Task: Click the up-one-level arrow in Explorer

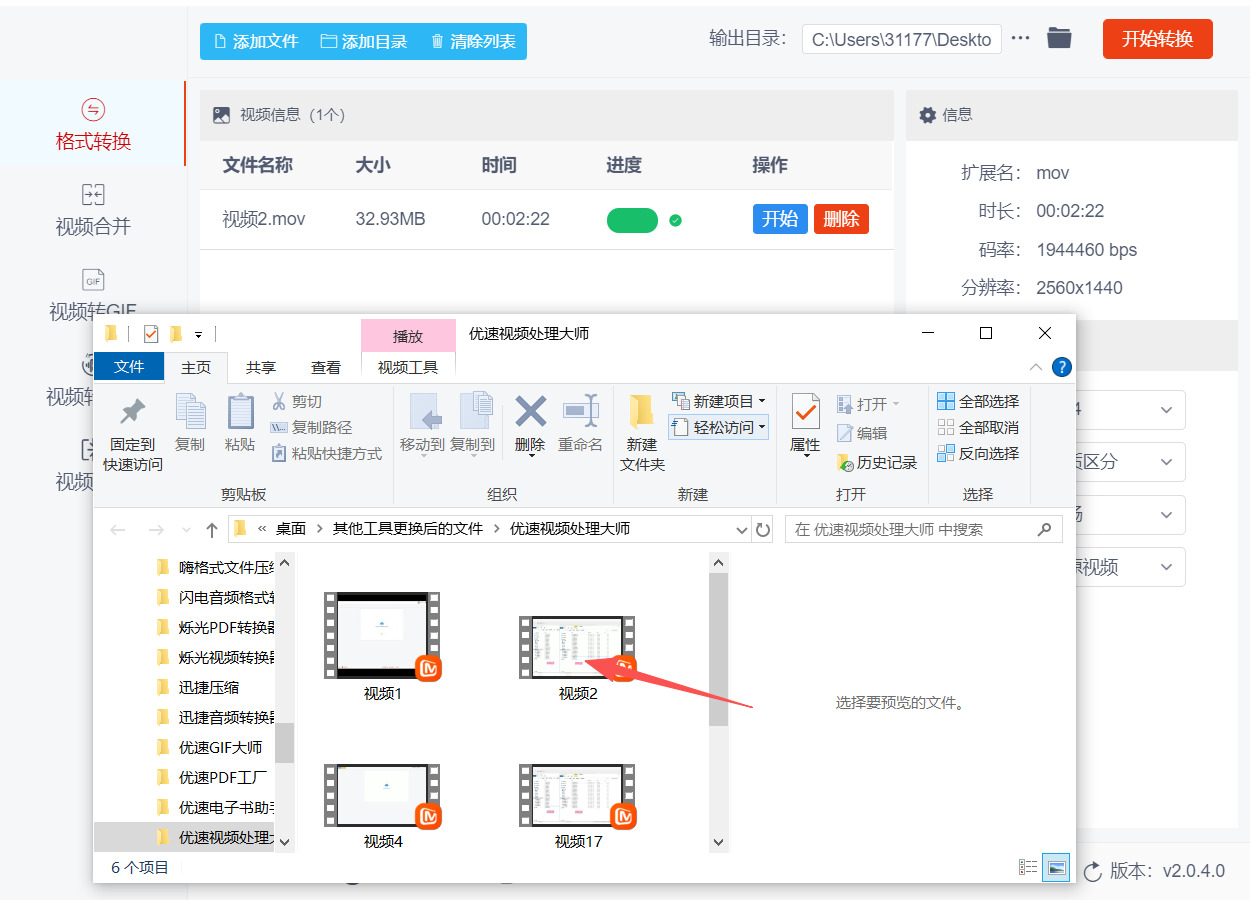Action: pyautogui.click(x=211, y=529)
